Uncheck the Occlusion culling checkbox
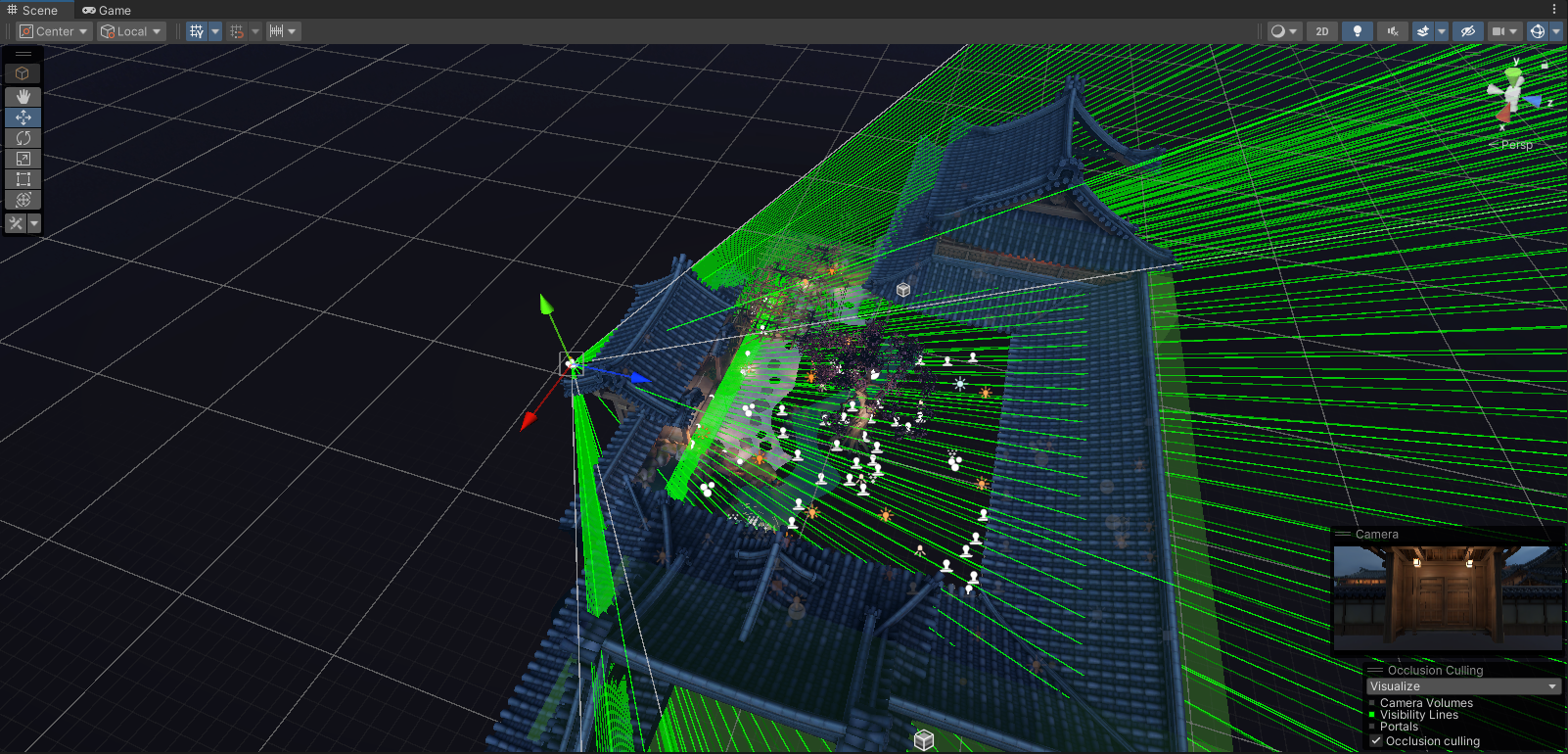This screenshot has width=1568, height=754. 1376,741
